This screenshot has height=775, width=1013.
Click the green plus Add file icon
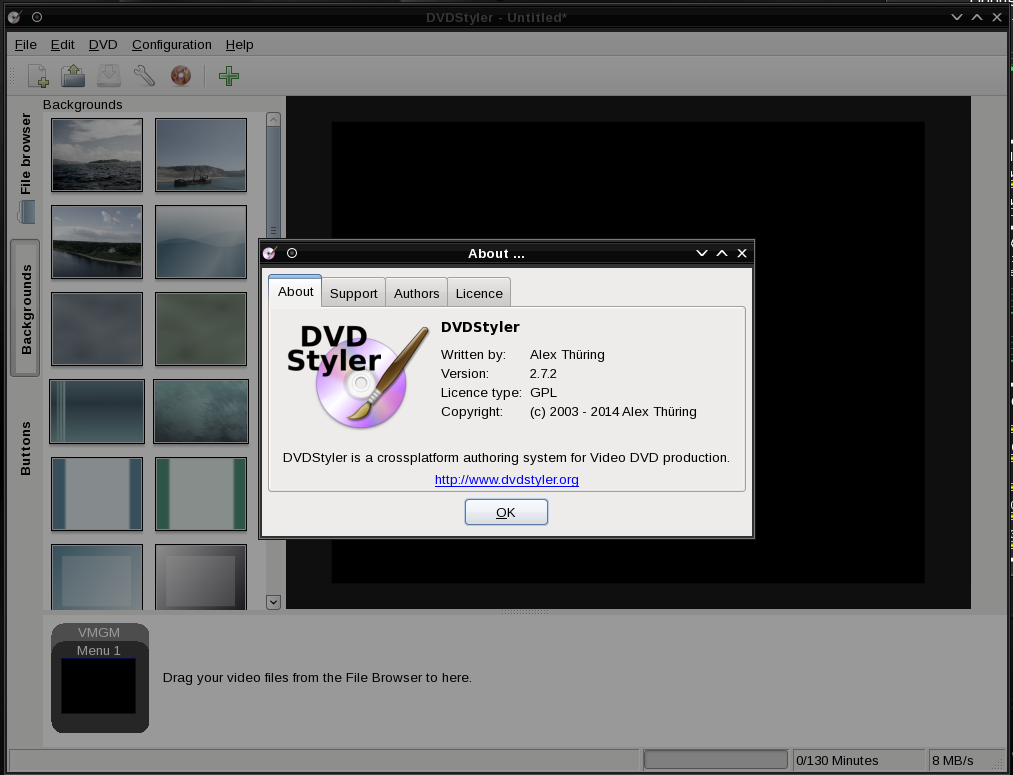[229, 76]
